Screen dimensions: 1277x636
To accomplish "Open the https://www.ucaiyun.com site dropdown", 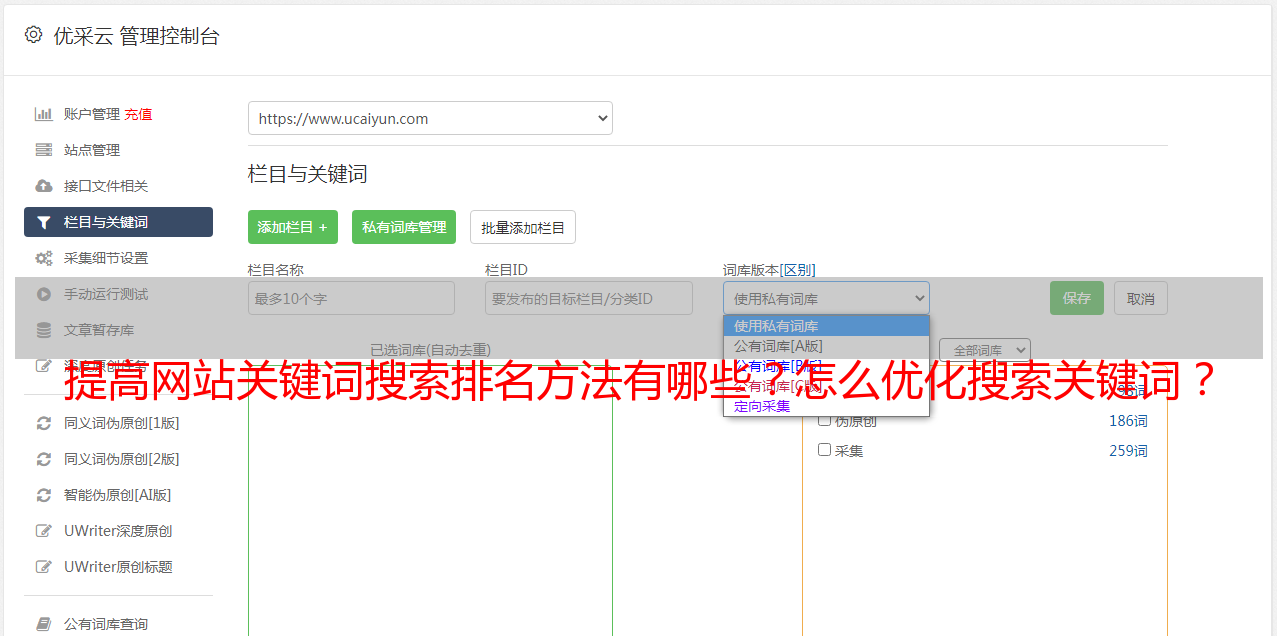I will point(430,118).
